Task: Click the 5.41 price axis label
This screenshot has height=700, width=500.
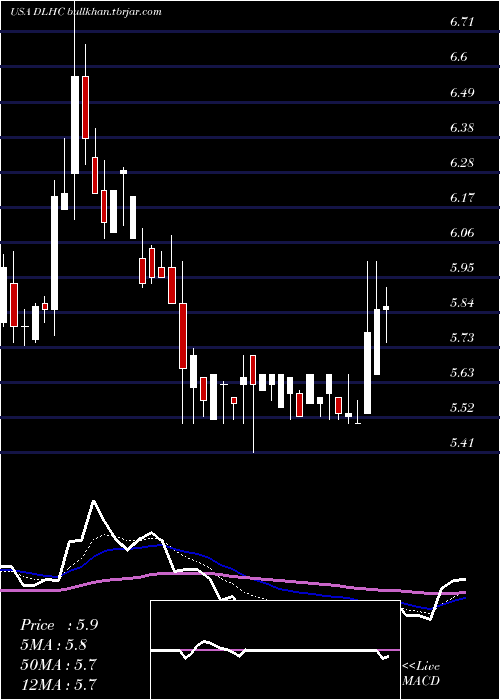Action: pyautogui.click(x=462, y=443)
